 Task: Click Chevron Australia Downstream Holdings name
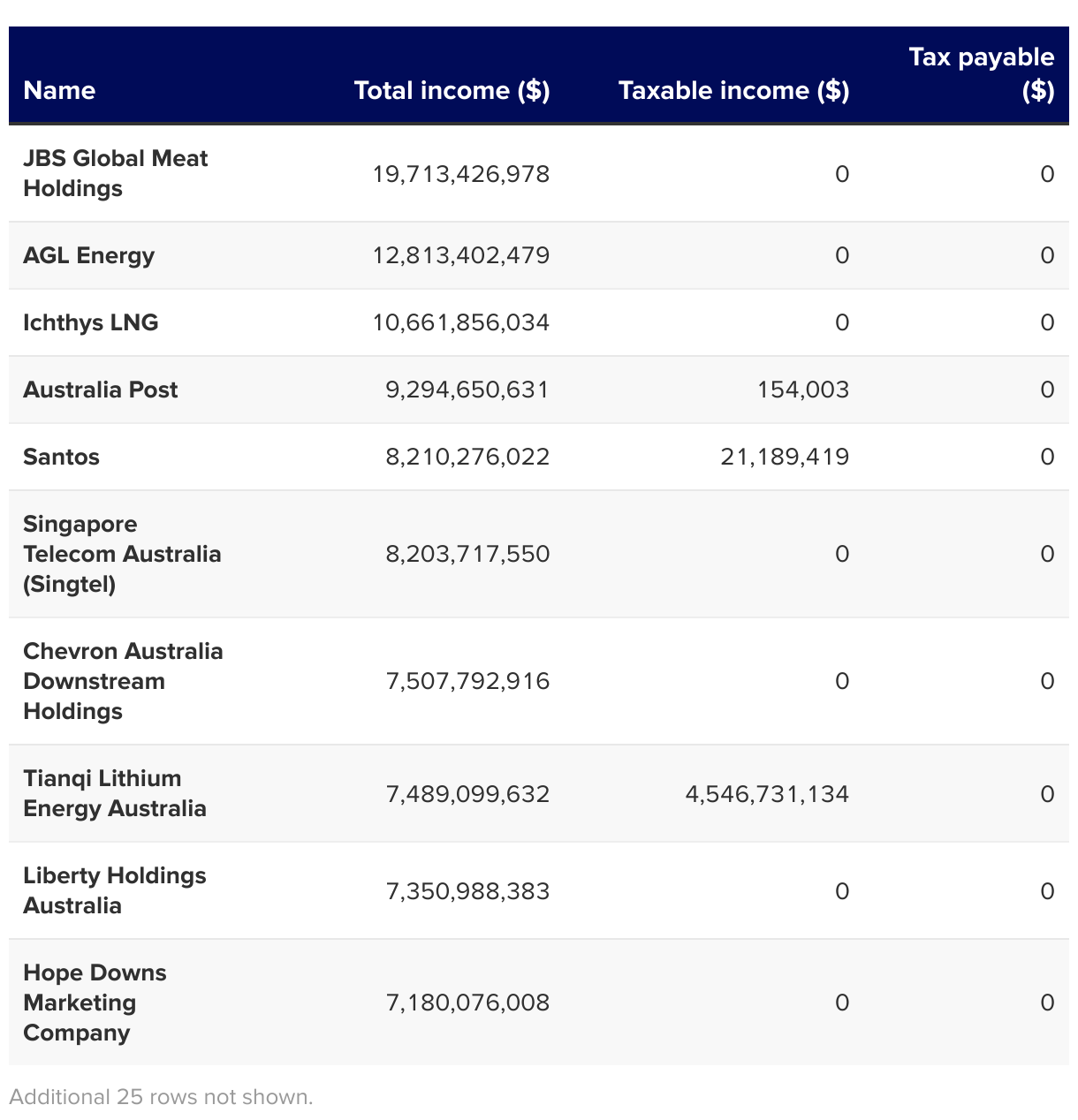coord(122,681)
